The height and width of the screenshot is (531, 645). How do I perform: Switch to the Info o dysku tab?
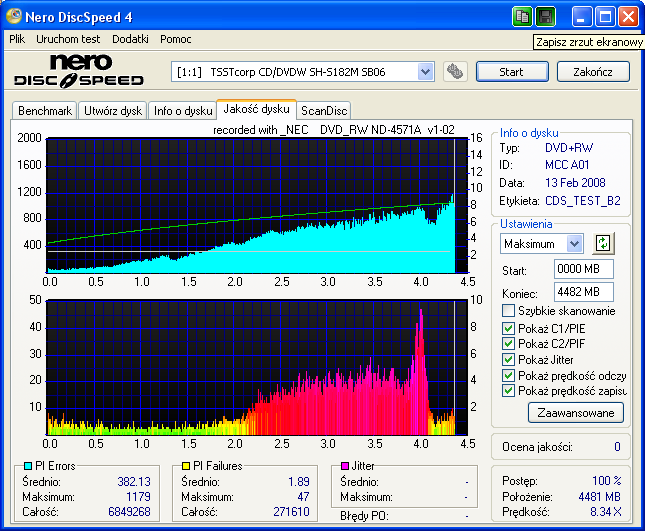(183, 111)
